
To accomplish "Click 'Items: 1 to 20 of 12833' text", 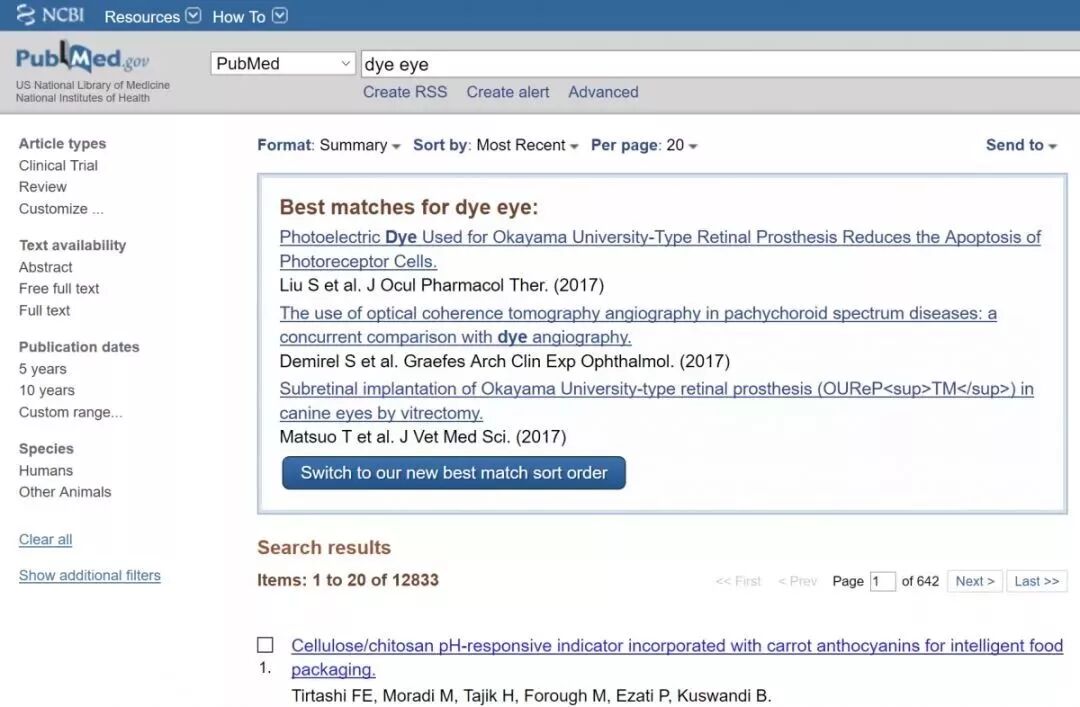I will [348, 580].
